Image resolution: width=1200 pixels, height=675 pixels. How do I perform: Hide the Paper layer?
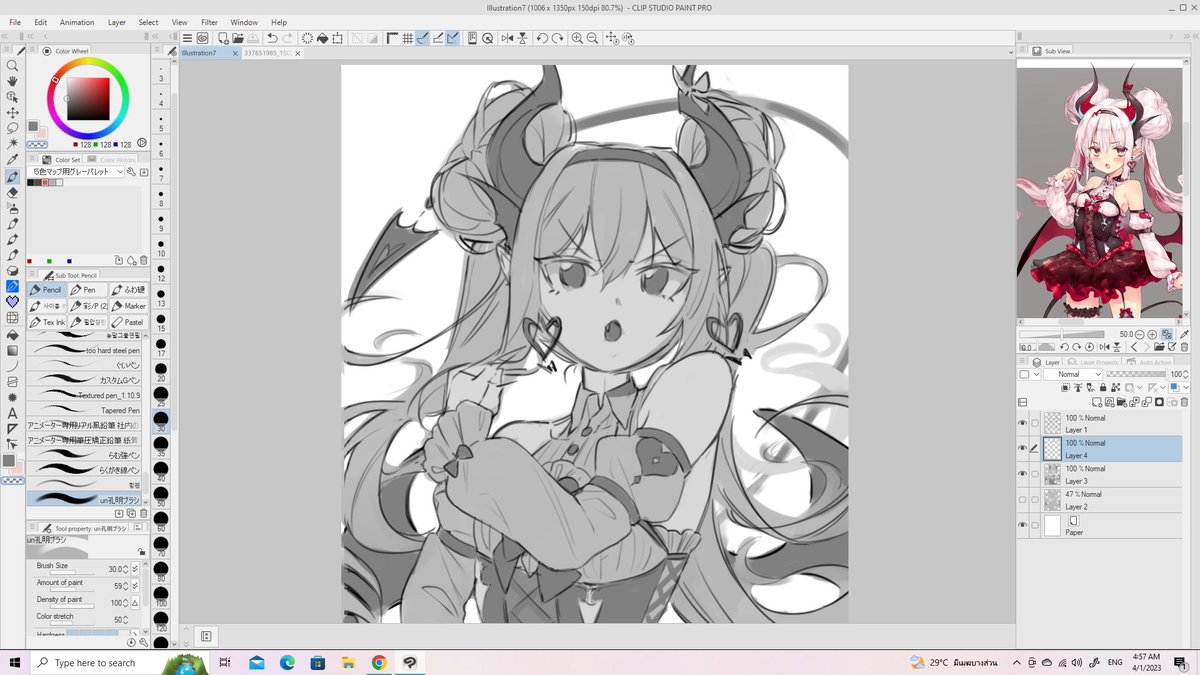[x=1024, y=523]
